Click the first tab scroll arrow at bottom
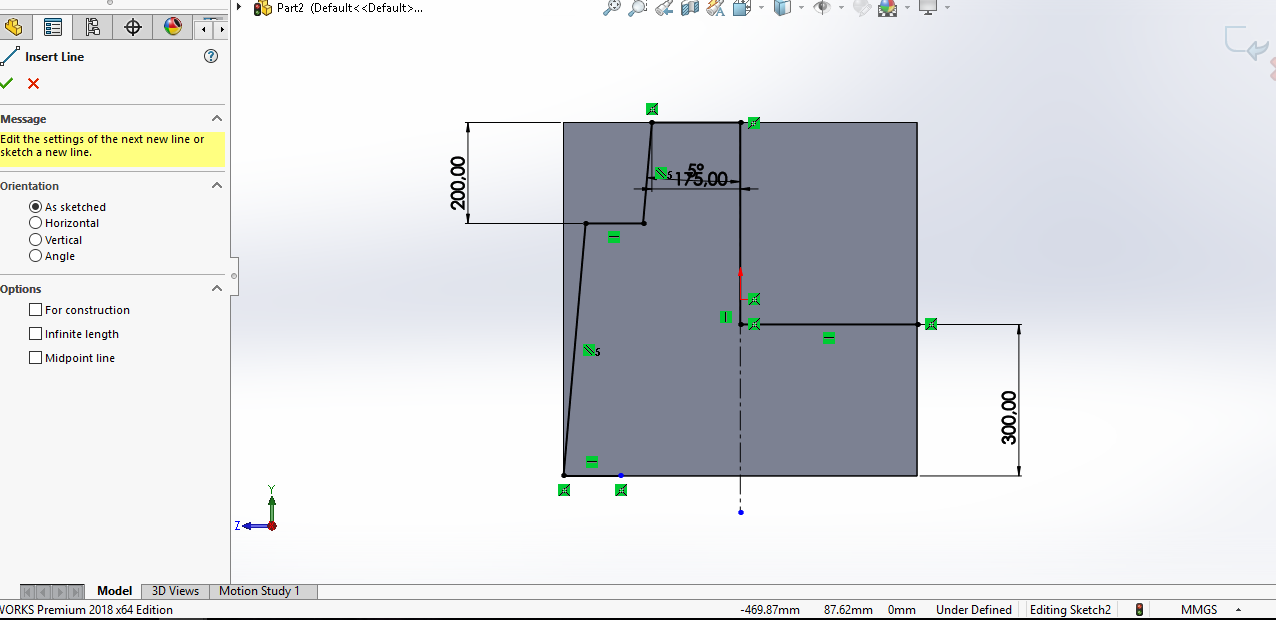 click(27, 592)
